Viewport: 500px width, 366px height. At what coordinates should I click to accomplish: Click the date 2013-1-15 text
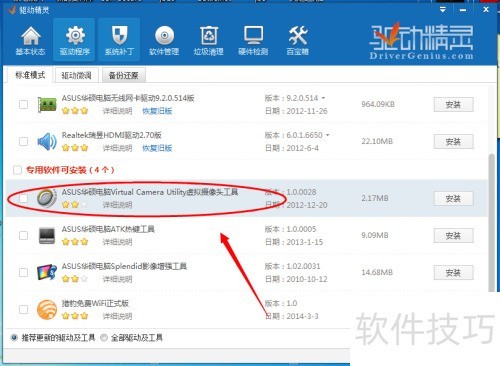305,242
